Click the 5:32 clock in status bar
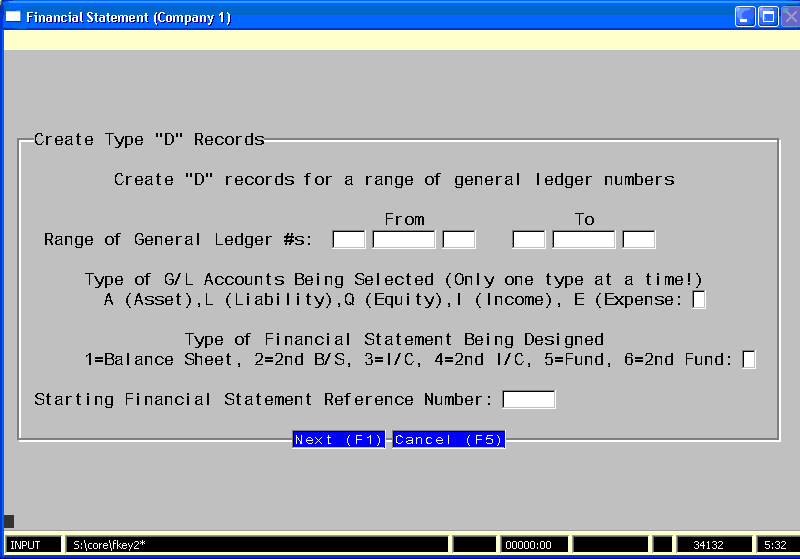This screenshot has width=800, height=559. tap(774, 545)
